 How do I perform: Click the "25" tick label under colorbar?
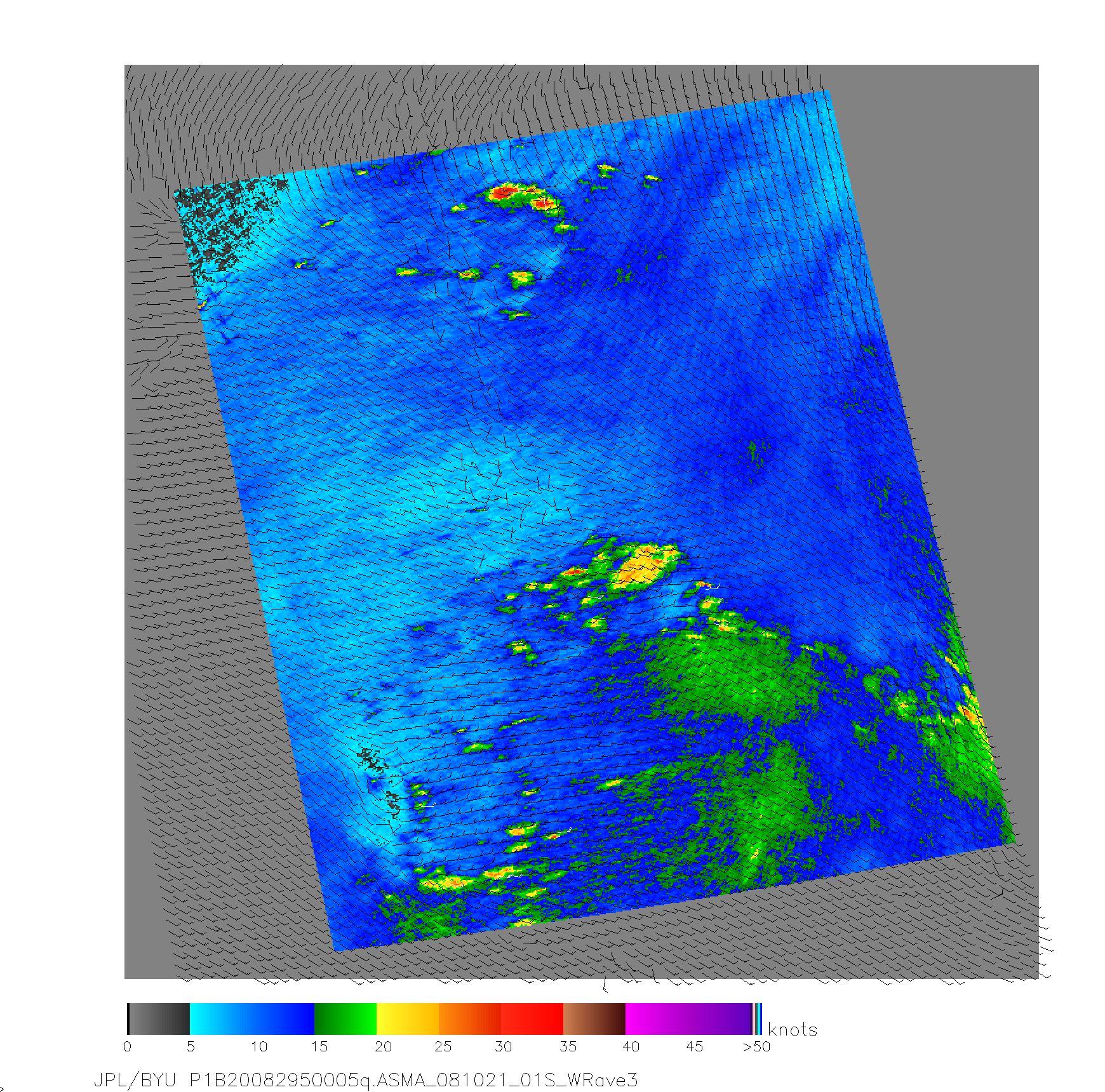[443, 1046]
